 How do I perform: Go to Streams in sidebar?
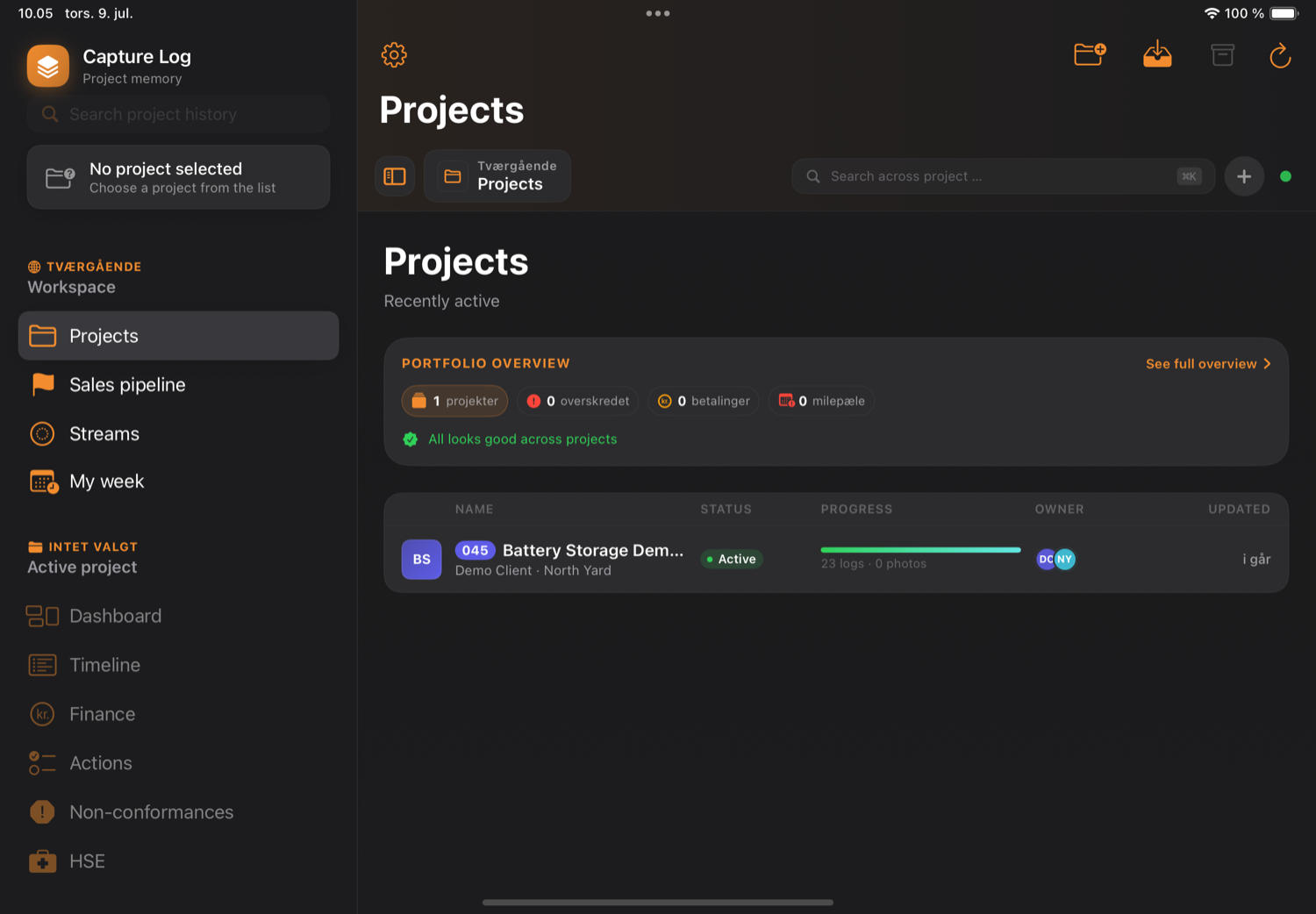(x=178, y=434)
